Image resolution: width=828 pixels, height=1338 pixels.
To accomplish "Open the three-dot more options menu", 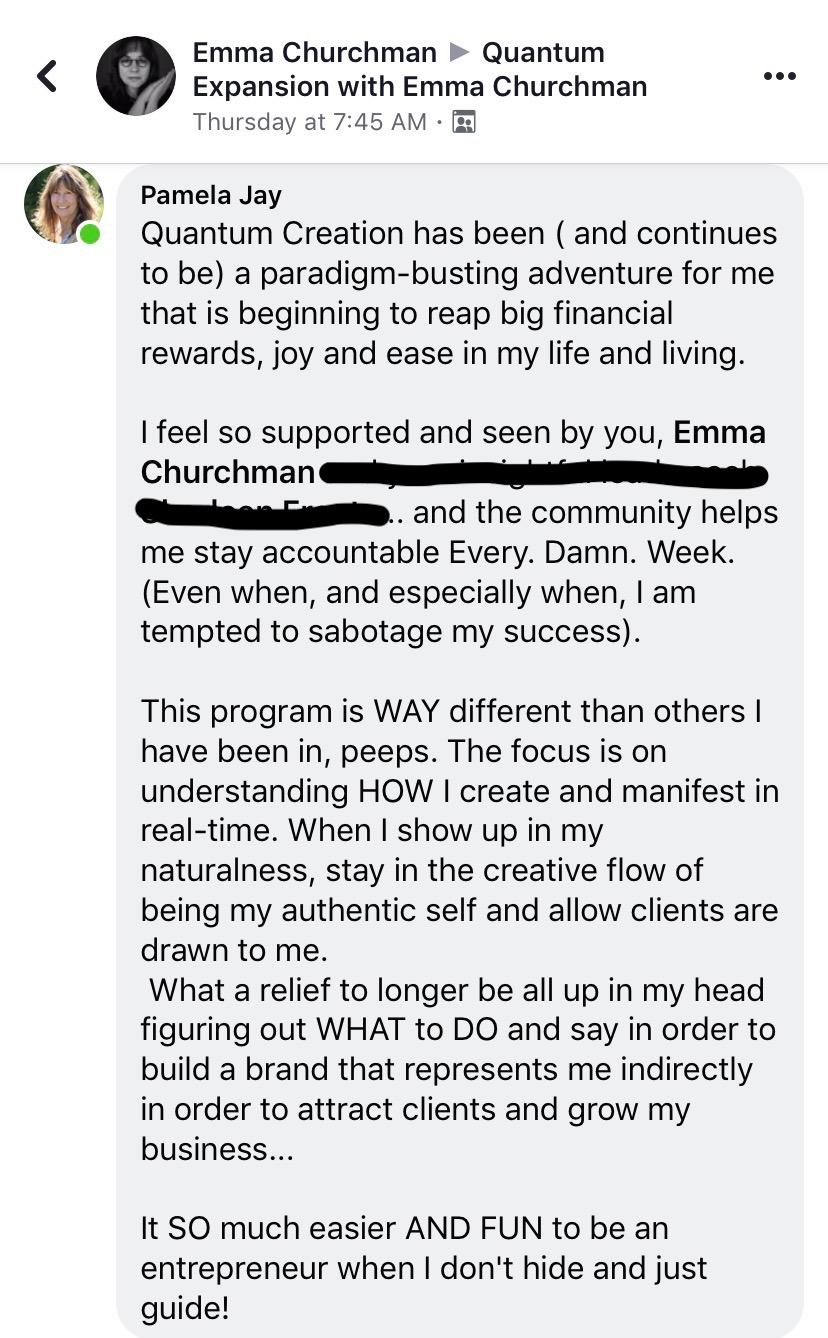I will 779,76.
